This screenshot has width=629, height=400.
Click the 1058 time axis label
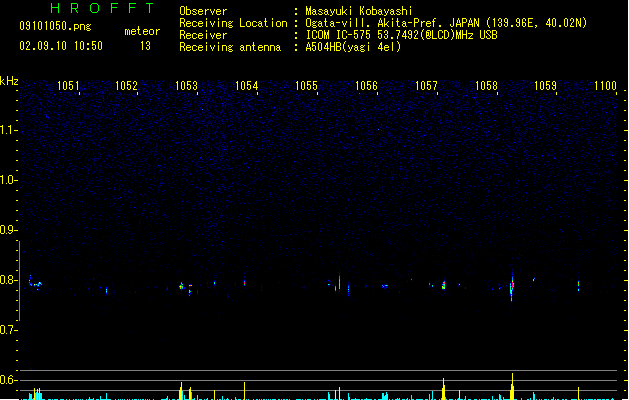486,86
